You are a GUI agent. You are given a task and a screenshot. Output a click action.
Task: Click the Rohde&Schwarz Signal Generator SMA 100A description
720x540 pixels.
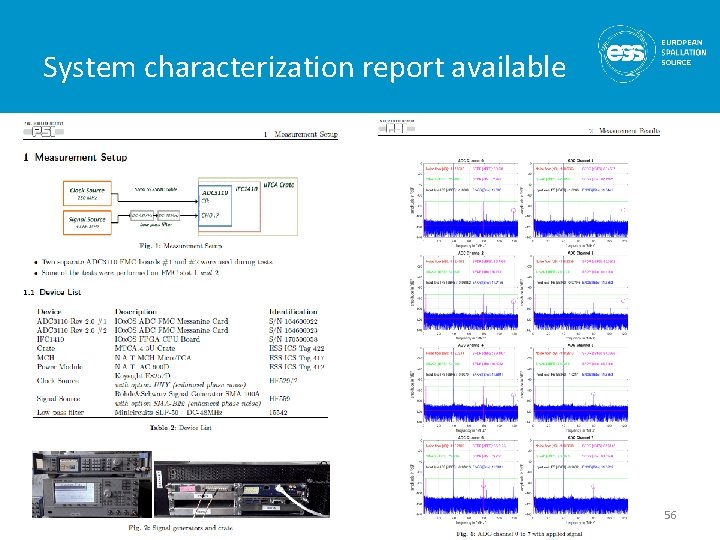point(187,394)
